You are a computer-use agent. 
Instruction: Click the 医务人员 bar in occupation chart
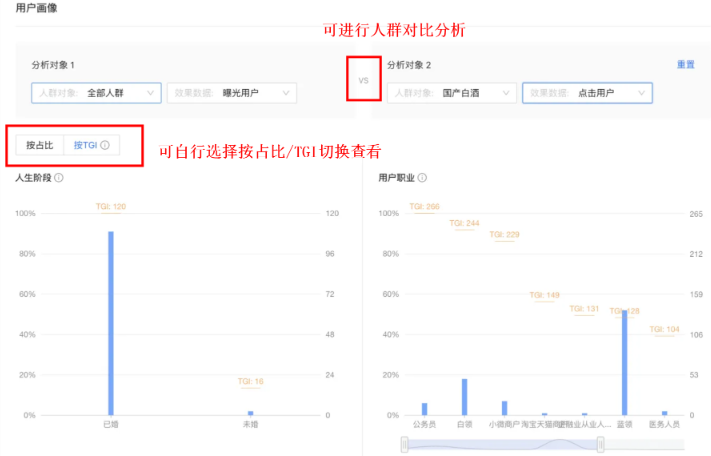pyautogui.click(x=664, y=413)
